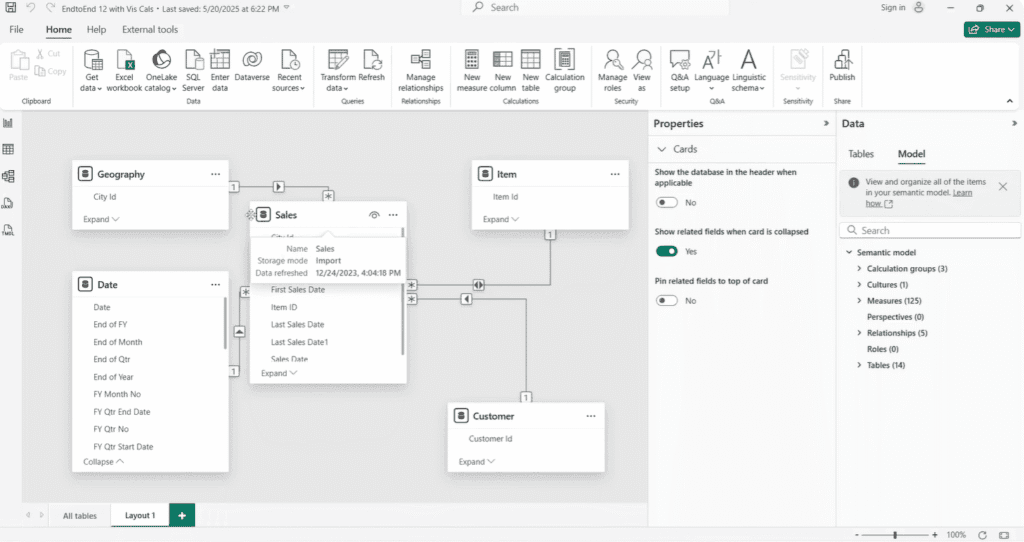This screenshot has width=1024, height=542.
Task: Collapse the Date table card
Action: point(103,462)
